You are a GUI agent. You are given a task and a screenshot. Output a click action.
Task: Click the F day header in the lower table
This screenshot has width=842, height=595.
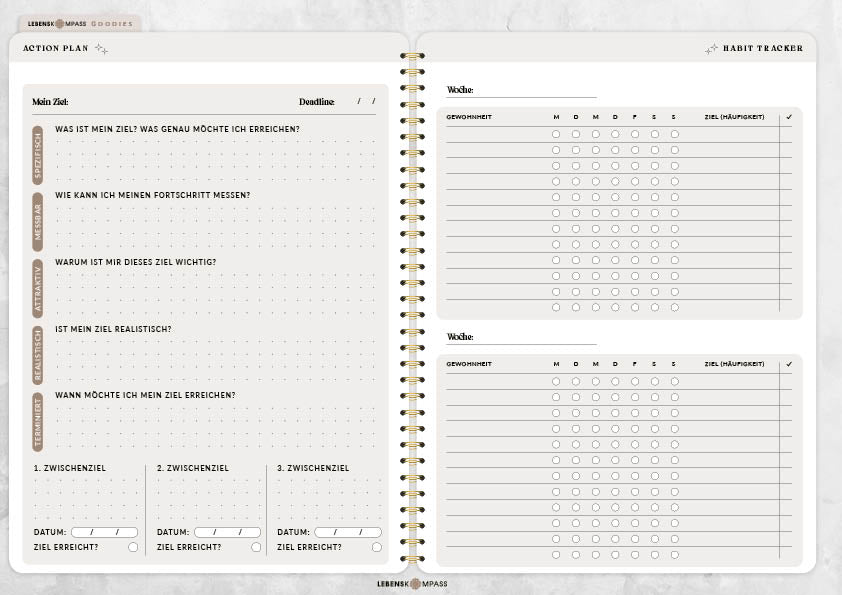click(635, 364)
